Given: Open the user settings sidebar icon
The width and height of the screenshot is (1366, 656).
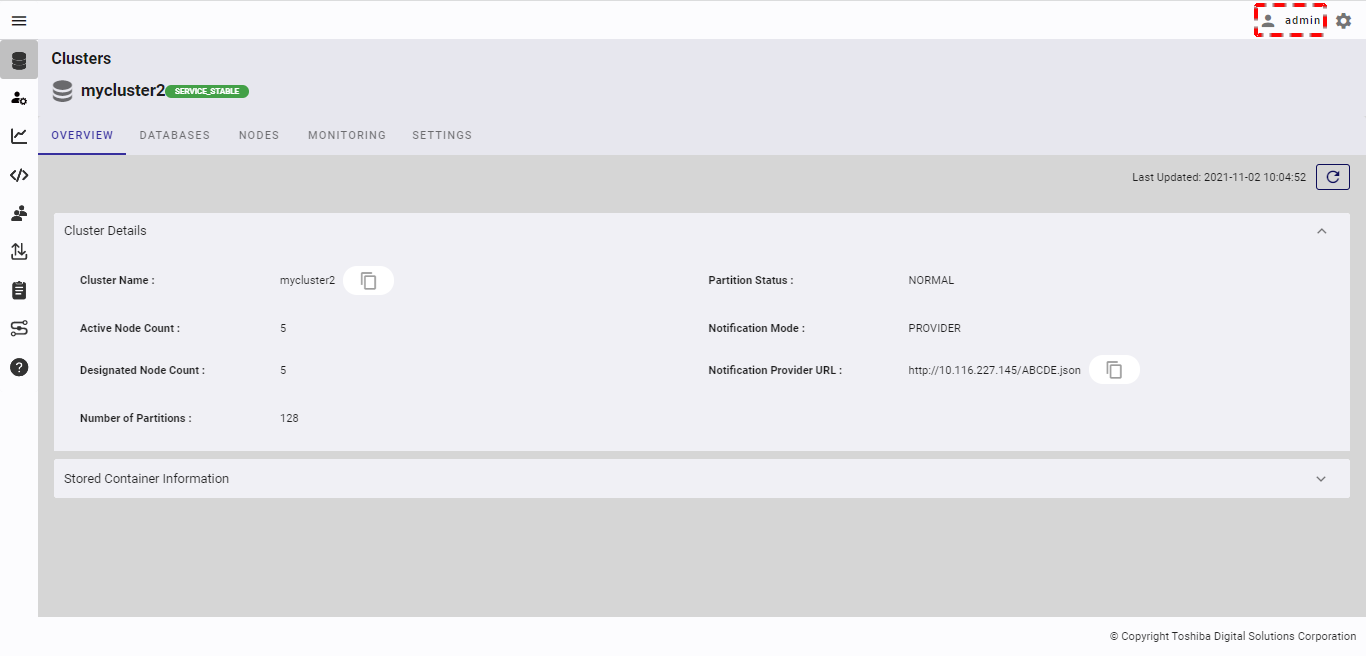Looking at the screenshot, I should click(19, 98).
